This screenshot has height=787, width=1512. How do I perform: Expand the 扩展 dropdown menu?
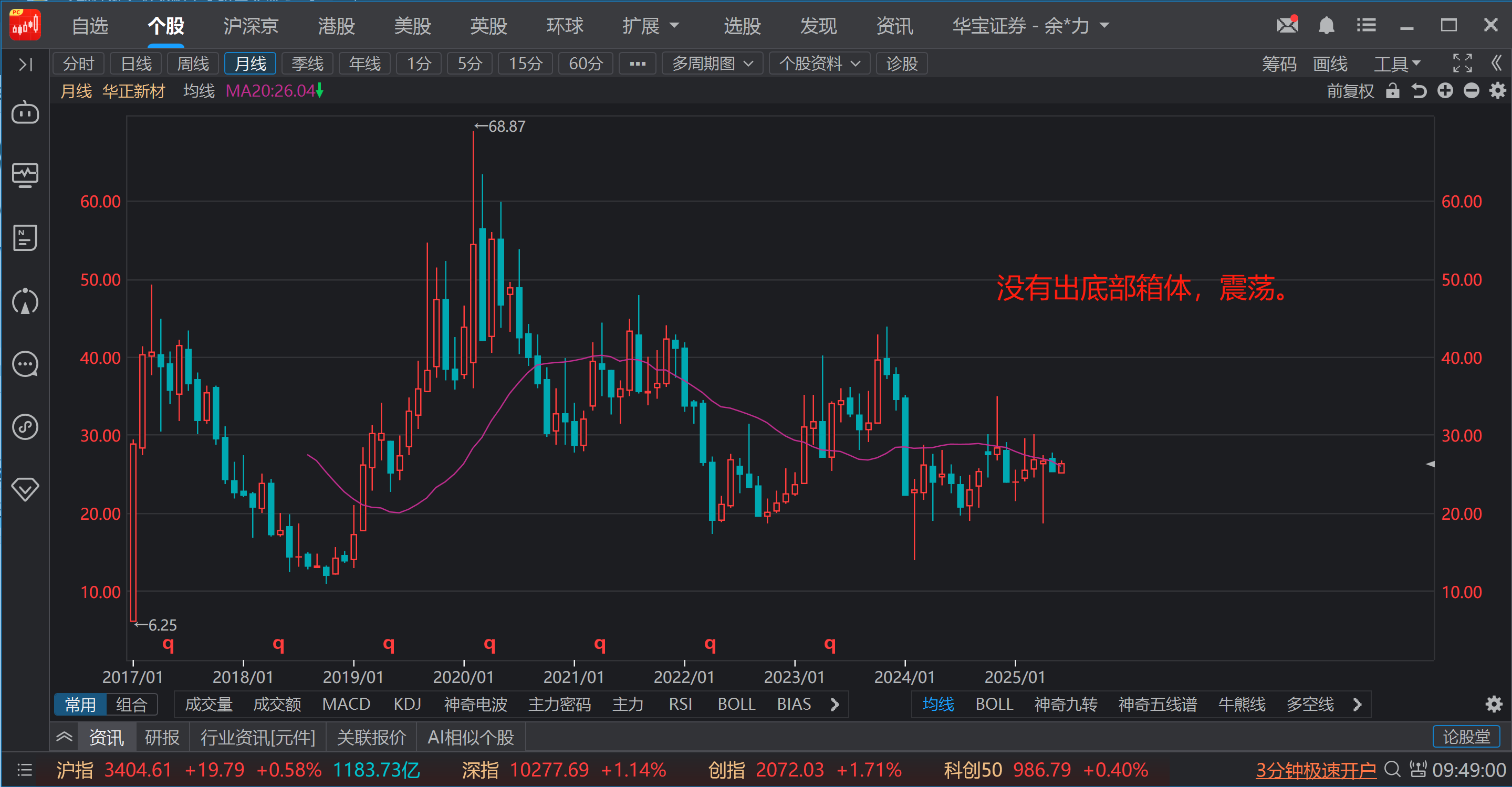[650, 25]
